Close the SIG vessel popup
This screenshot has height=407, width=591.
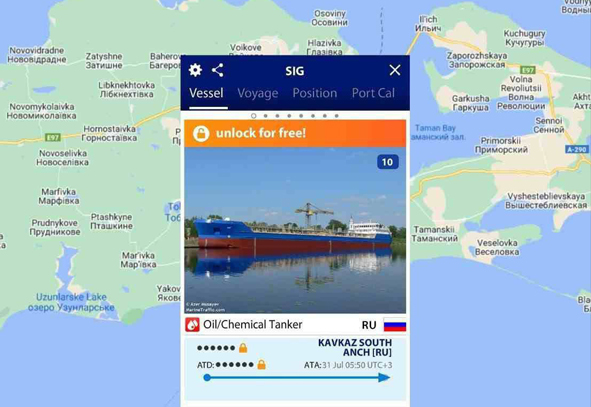click(x=395, y=70)
